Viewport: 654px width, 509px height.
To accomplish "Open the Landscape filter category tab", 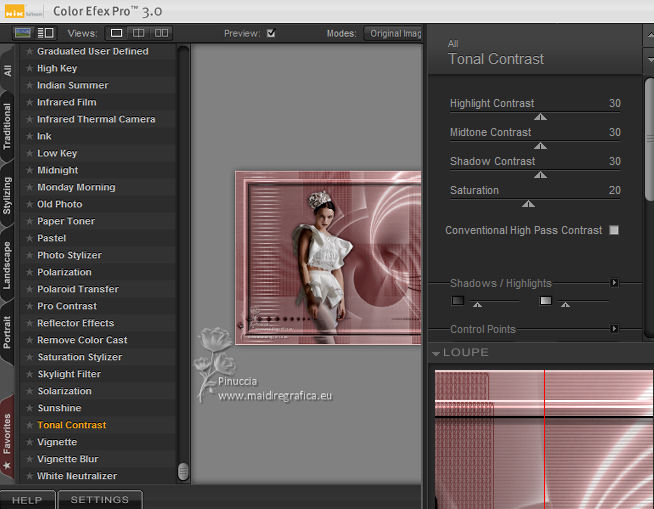I will (8, 265).
